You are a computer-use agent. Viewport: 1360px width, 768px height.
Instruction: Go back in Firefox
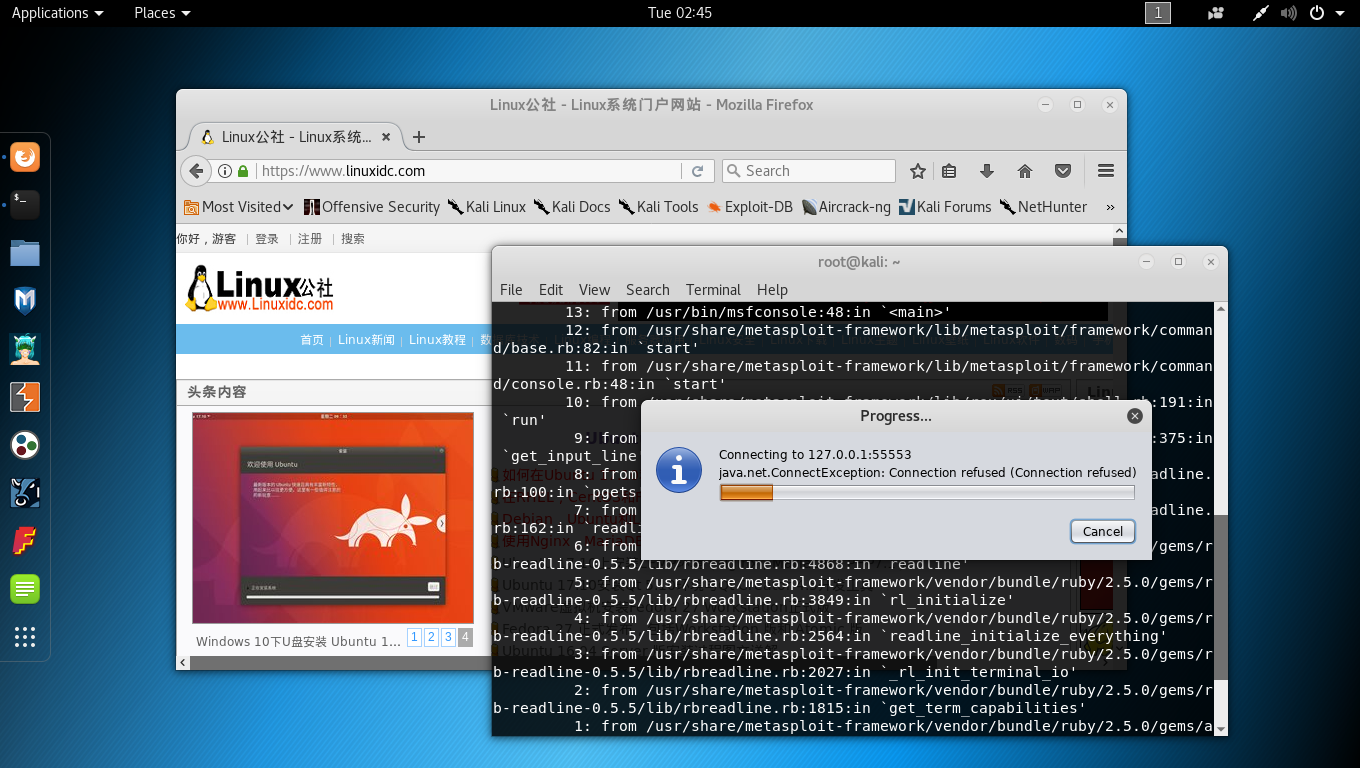[x=197, y=171]
